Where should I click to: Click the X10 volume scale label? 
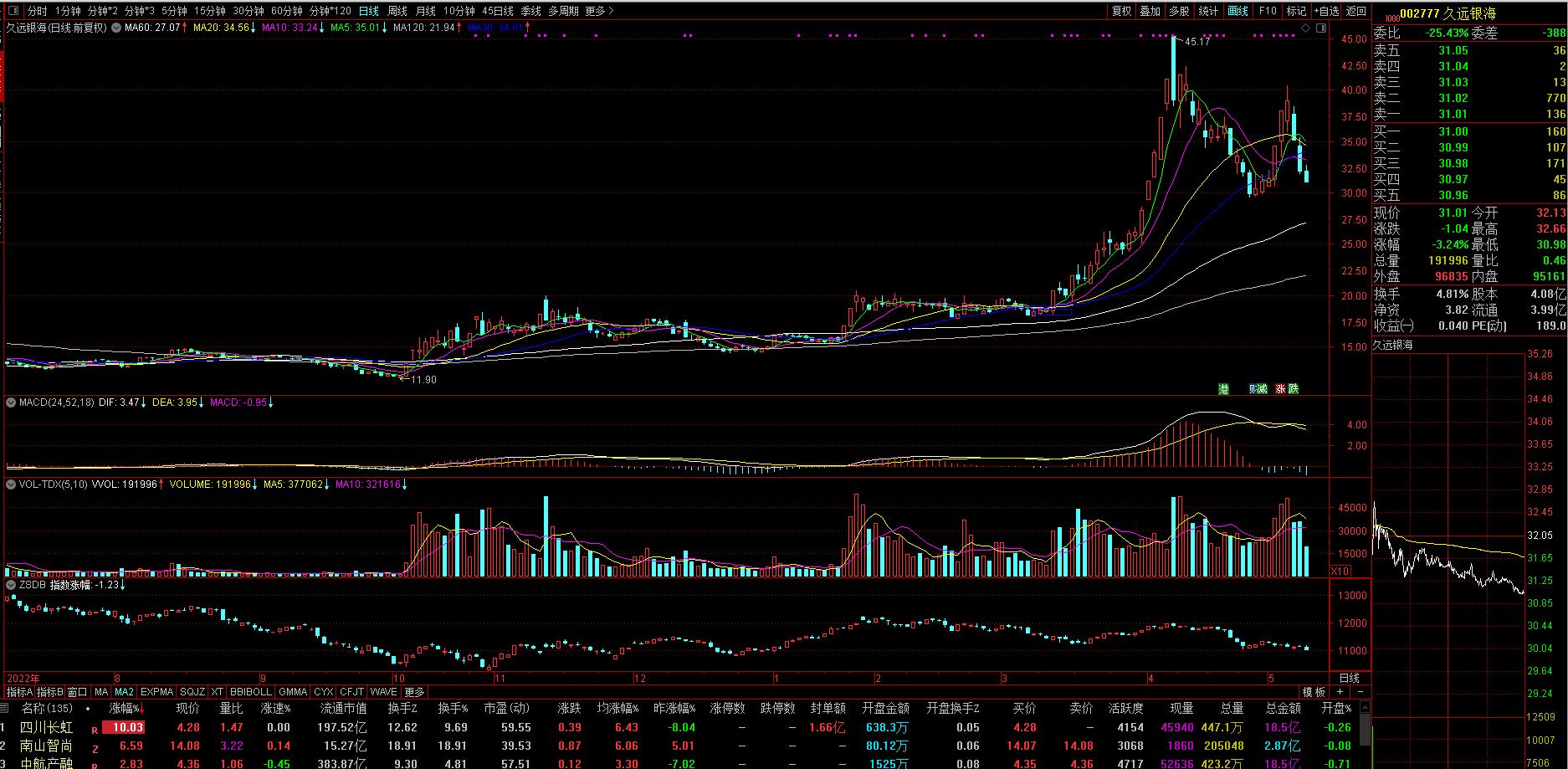point(1340,571)
